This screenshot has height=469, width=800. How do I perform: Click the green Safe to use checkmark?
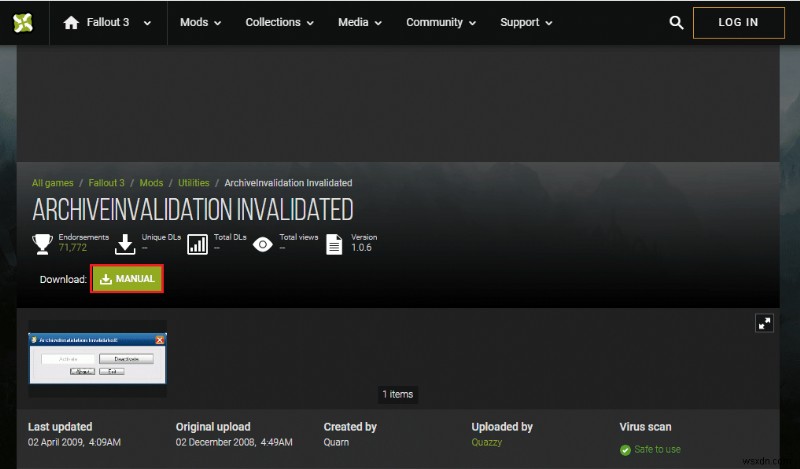(x=625, y=450)
